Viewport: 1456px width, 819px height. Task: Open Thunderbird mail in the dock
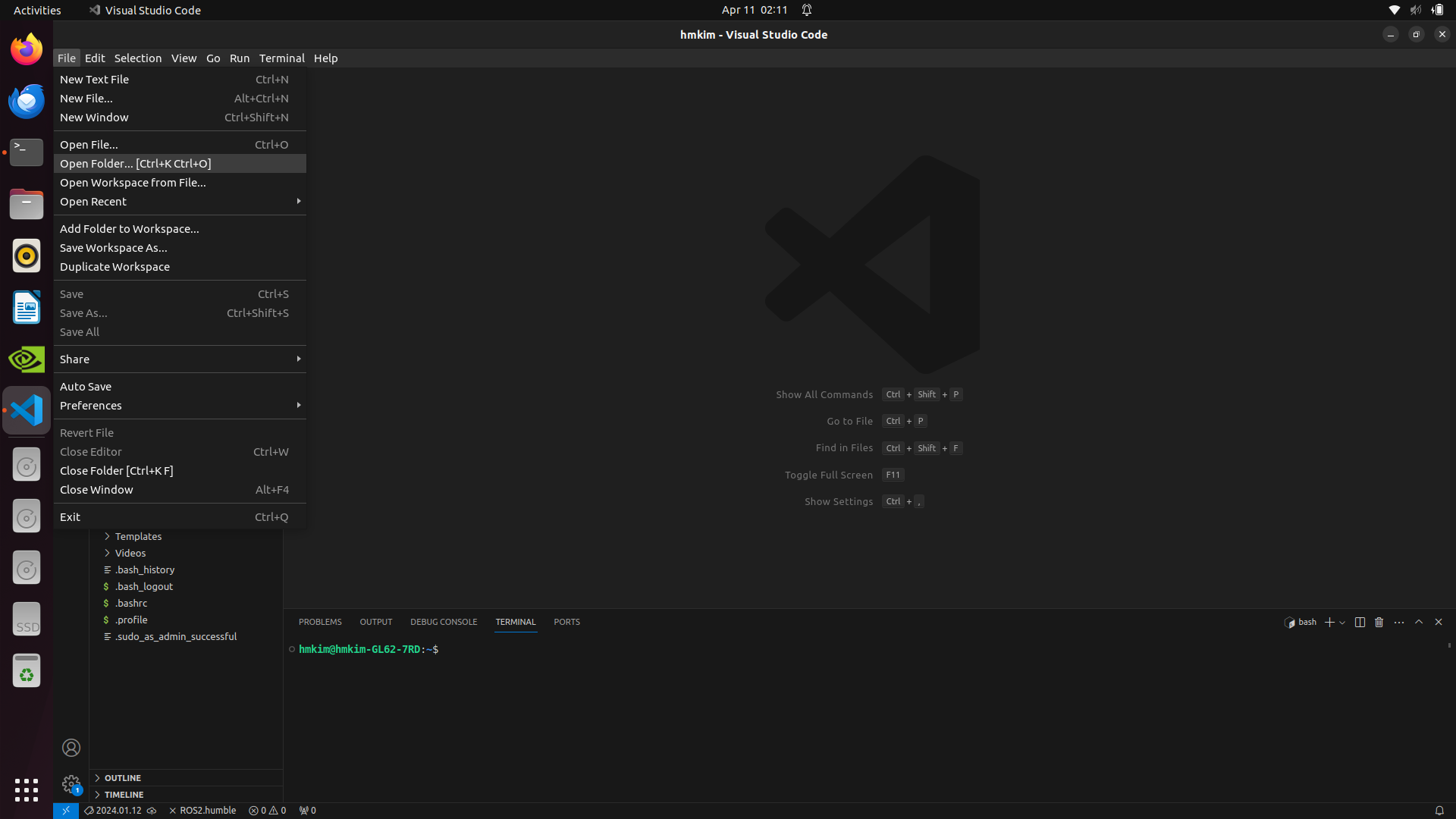[27, 101]
